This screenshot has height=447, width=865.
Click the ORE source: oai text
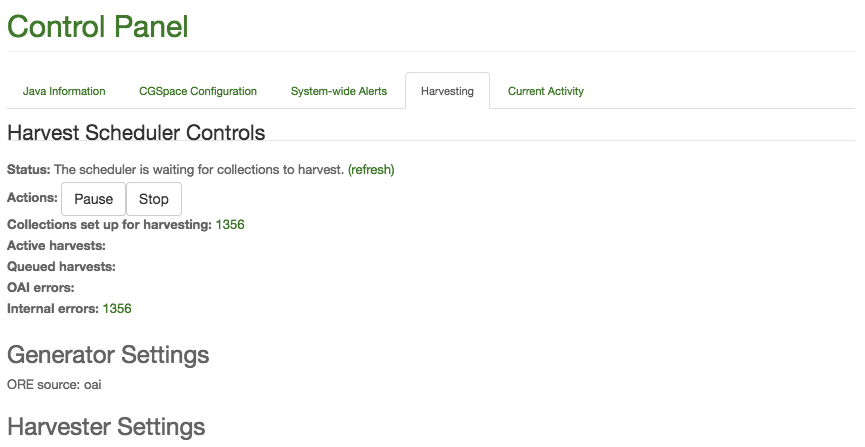[55, 385]
